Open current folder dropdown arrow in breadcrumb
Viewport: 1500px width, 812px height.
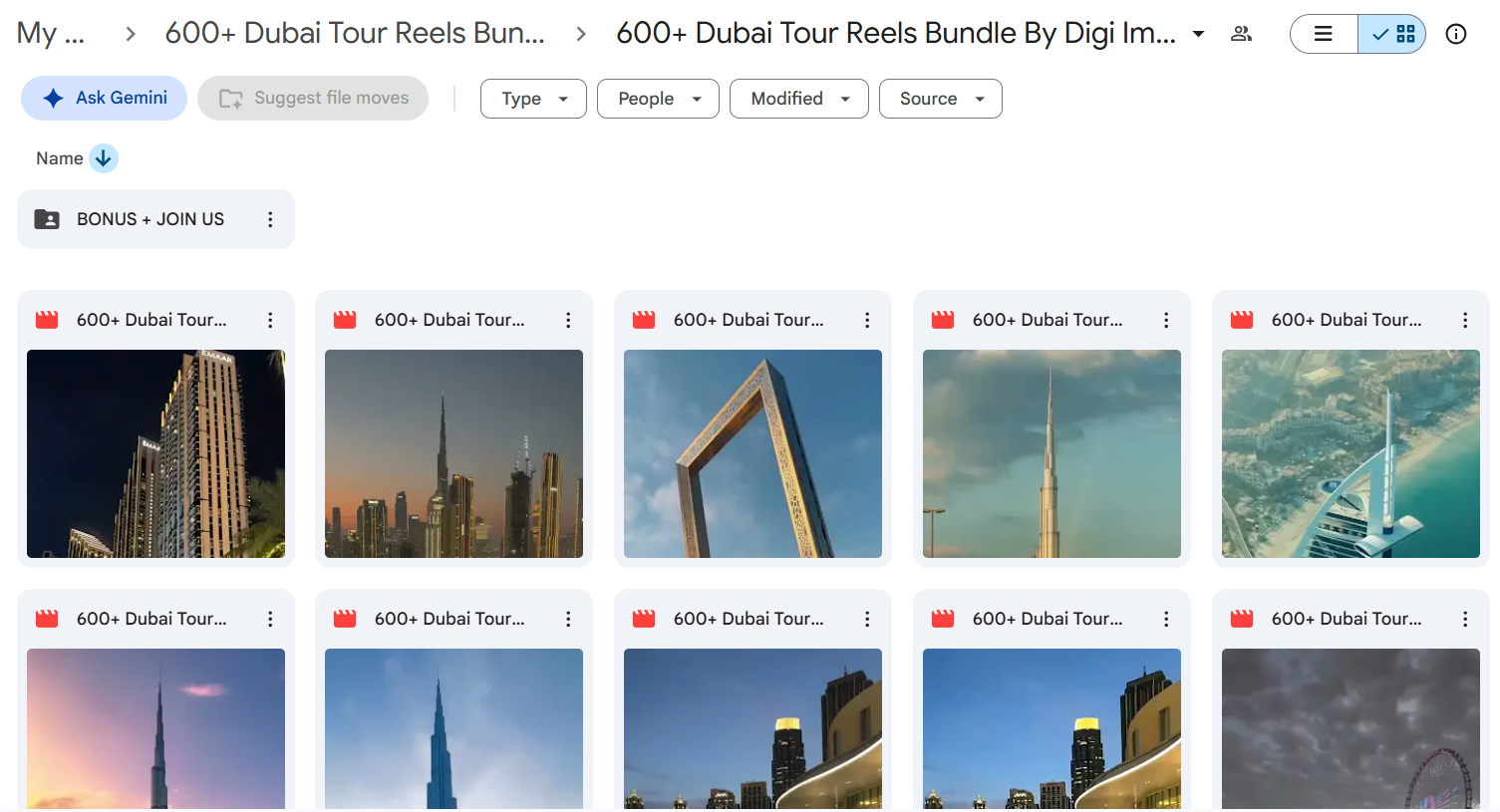[x=1198, y=34]
